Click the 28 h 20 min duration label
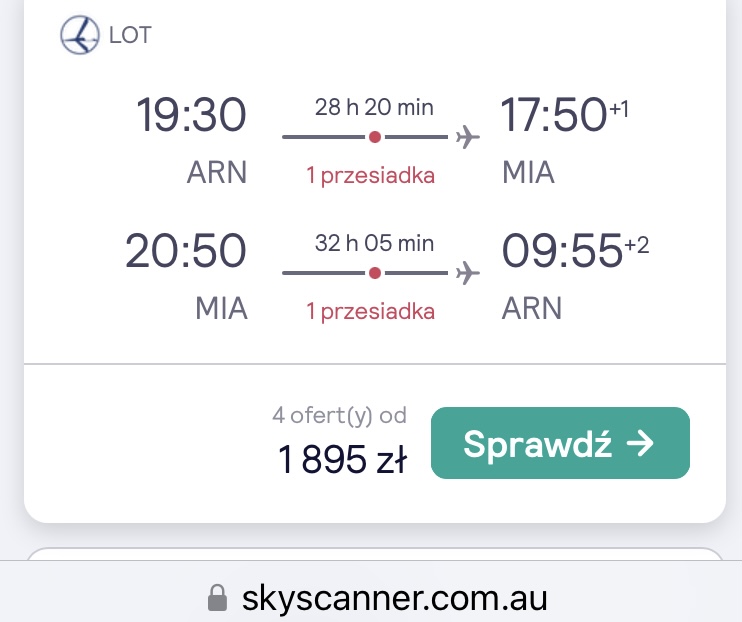This screenshot has width=742, height=622. [374, 107]
